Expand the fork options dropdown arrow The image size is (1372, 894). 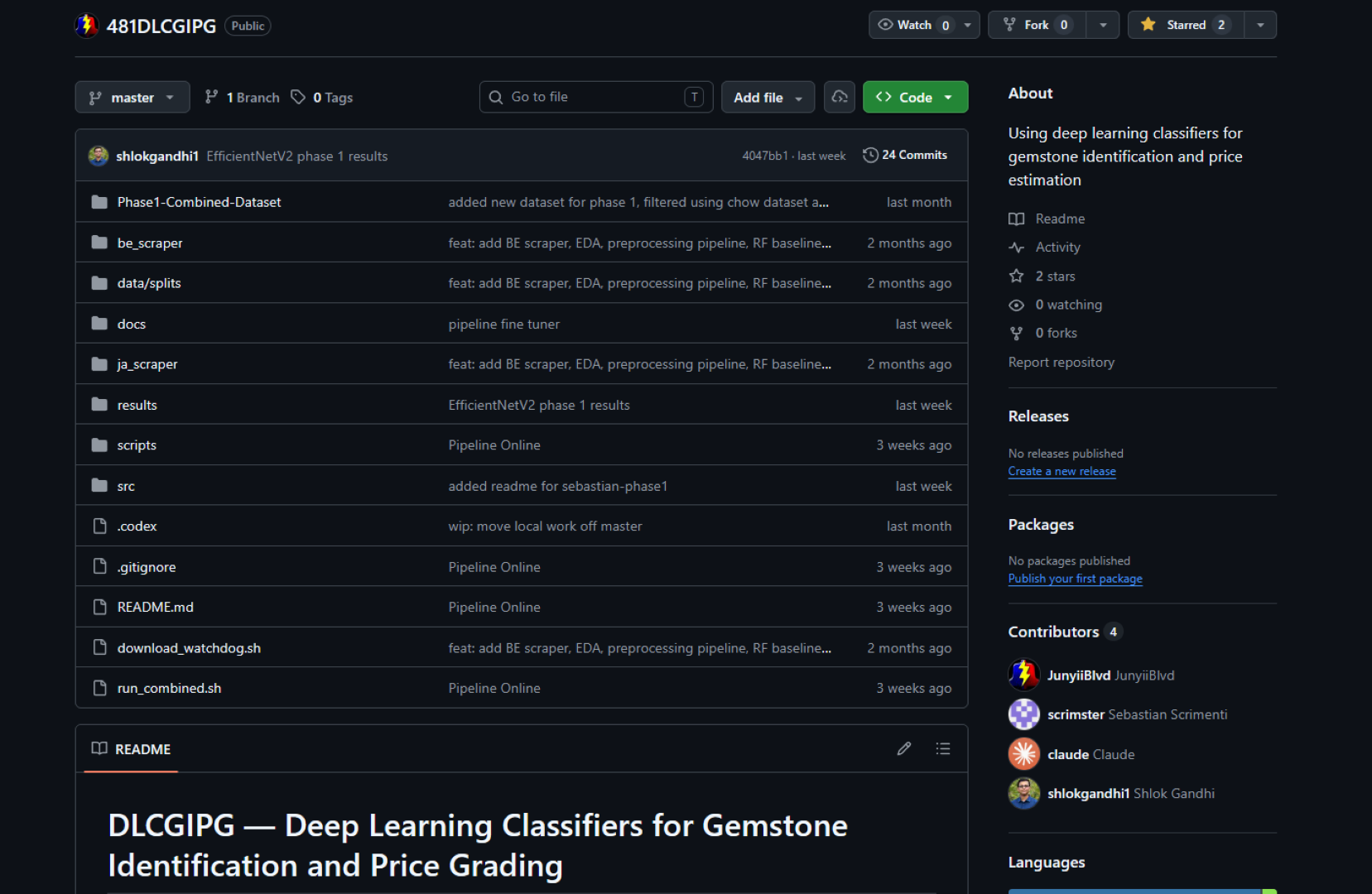(x=1103, y=25)
